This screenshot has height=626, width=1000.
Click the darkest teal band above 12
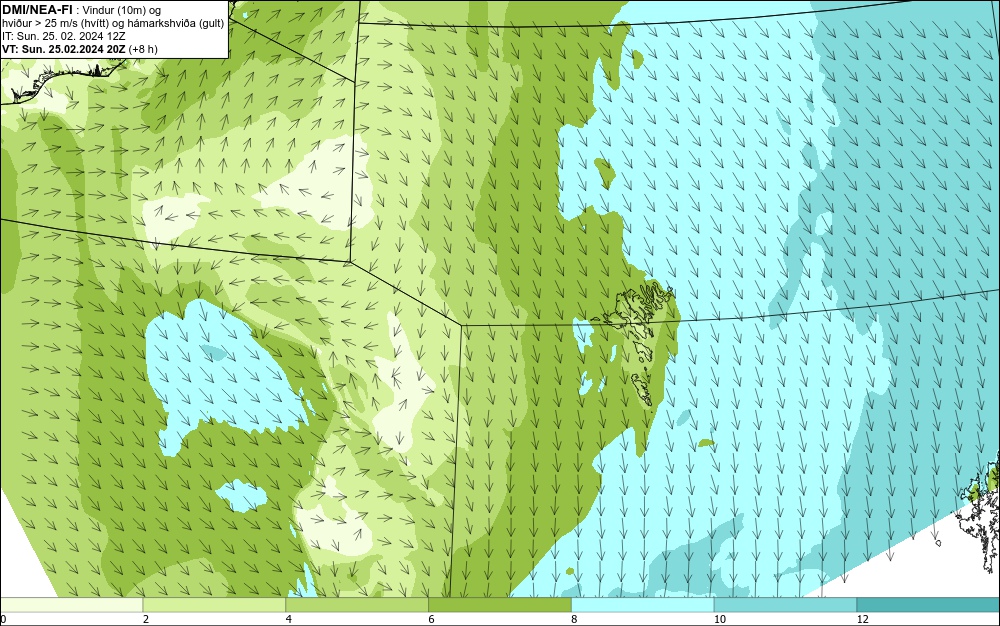[x=929, y=604]
